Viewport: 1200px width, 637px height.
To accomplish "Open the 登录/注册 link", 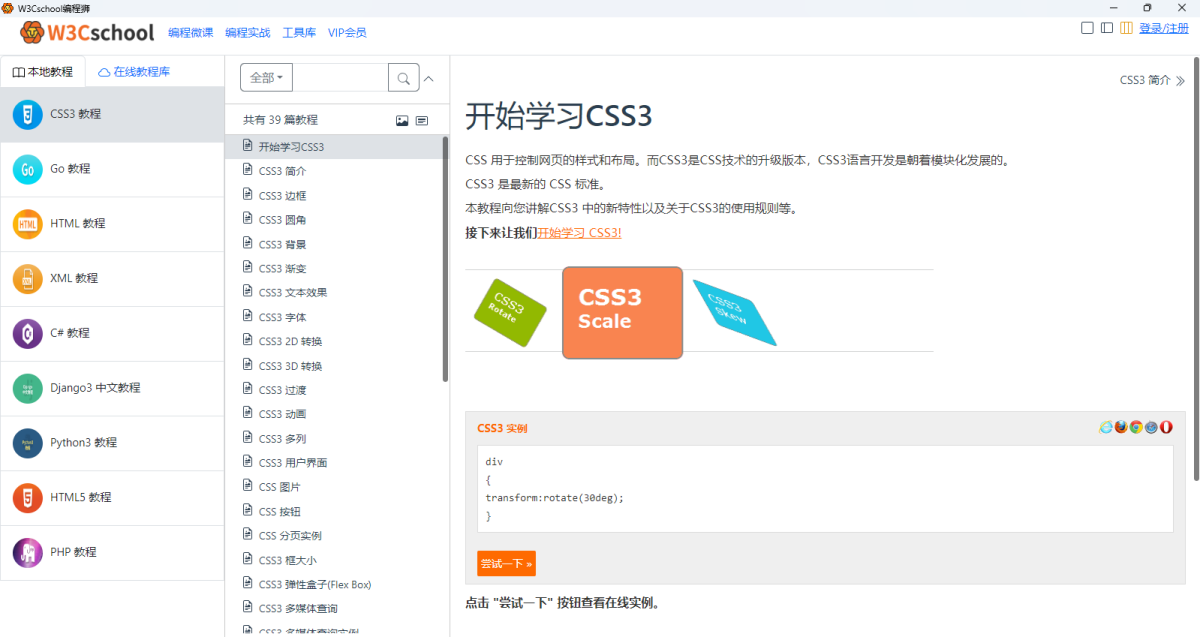I will (x=1164, y=28).
